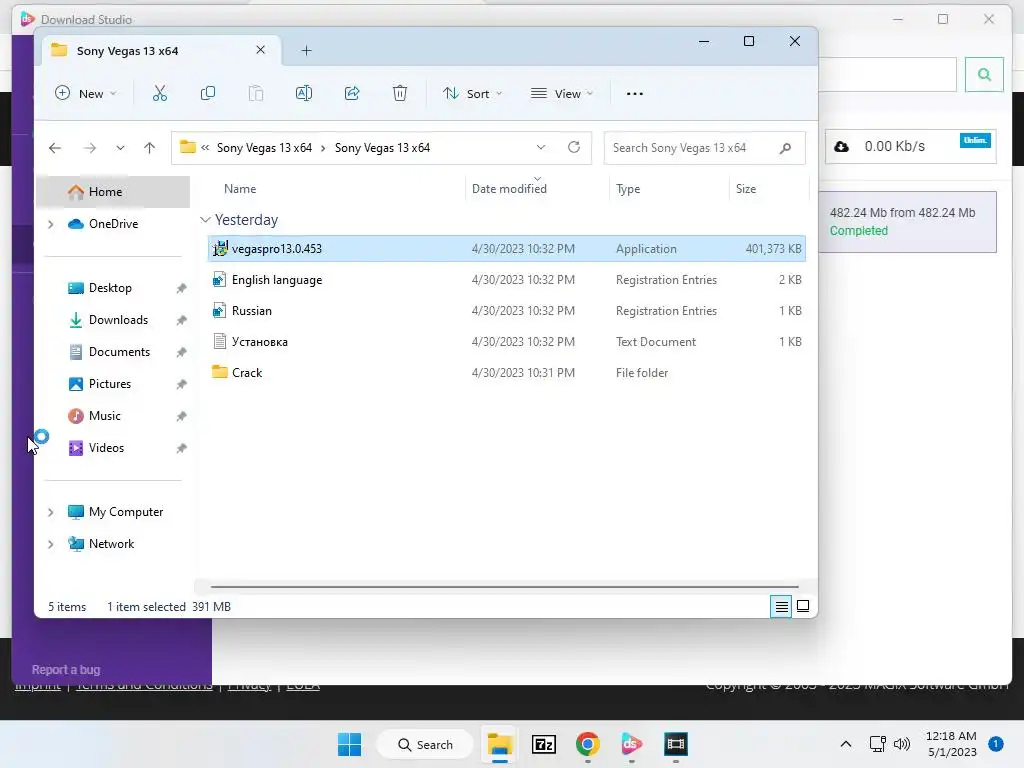
Task: Open the New item dropdown
Action: click(x=86, y=93)
